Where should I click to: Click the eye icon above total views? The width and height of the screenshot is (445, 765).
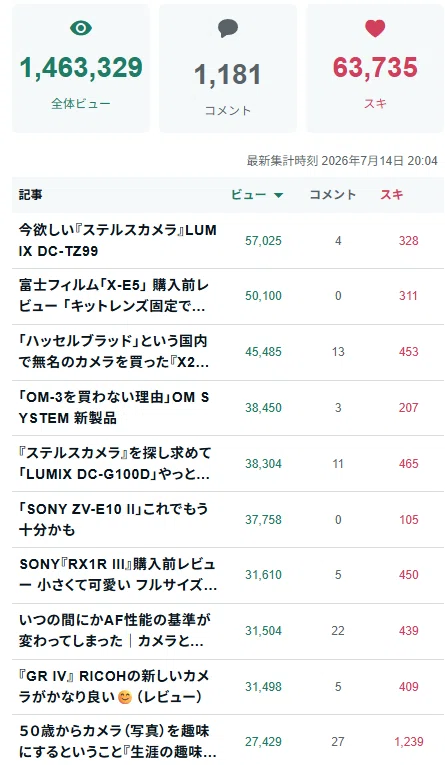coord(81,28)
